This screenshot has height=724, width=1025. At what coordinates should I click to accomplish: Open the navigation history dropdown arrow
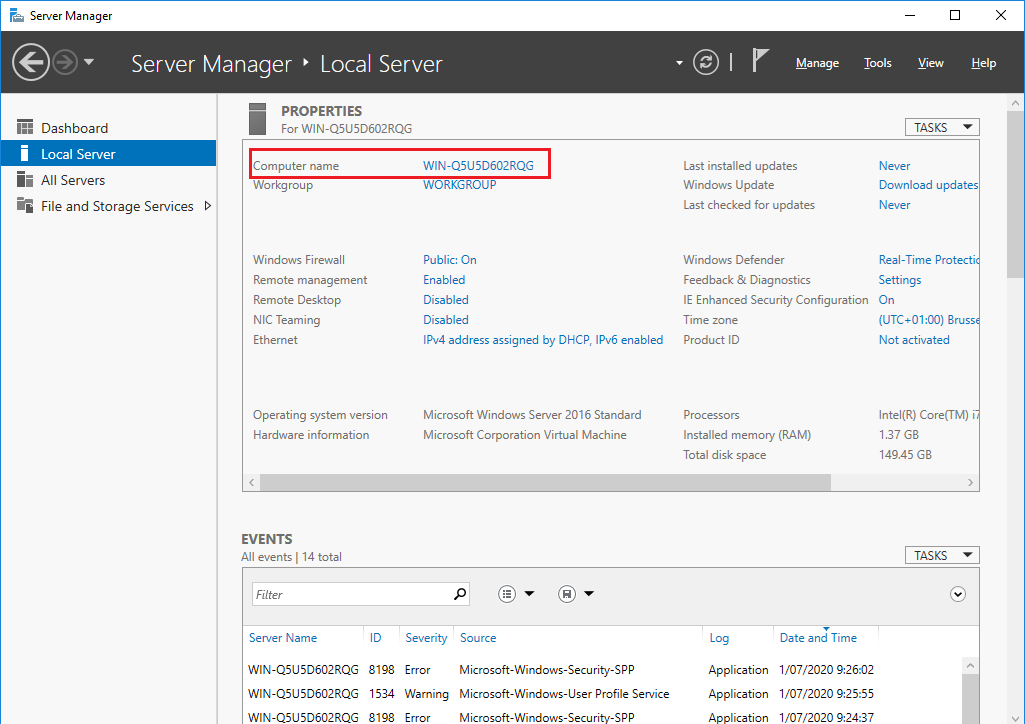click(x=89, y=62)
